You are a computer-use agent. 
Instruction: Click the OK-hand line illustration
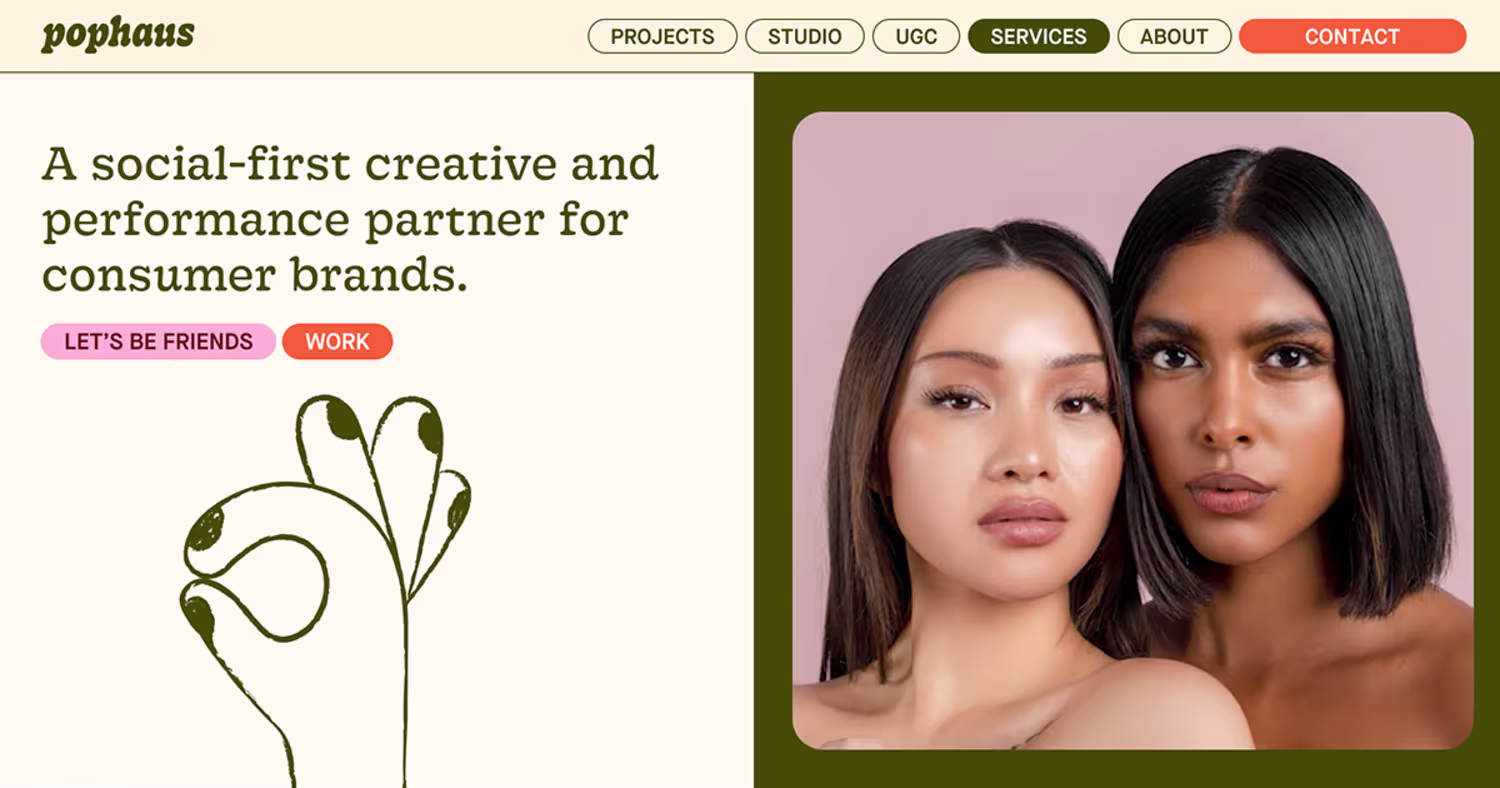(x=325, y=590)
